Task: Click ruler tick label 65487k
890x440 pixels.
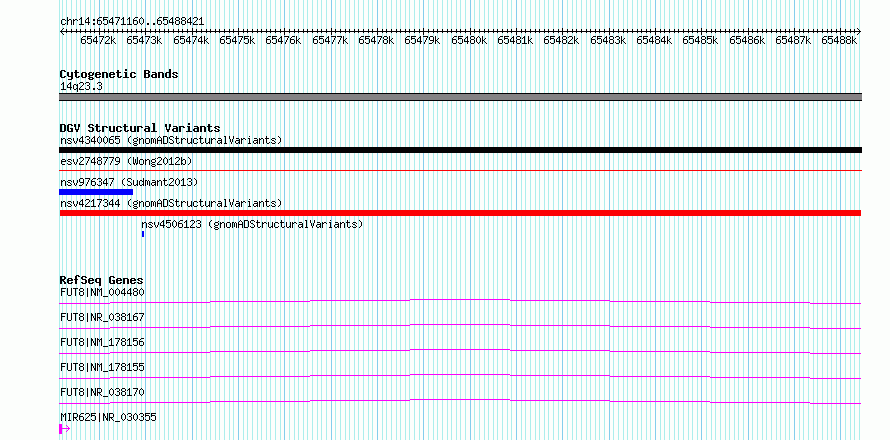Action: click(794, 40)
